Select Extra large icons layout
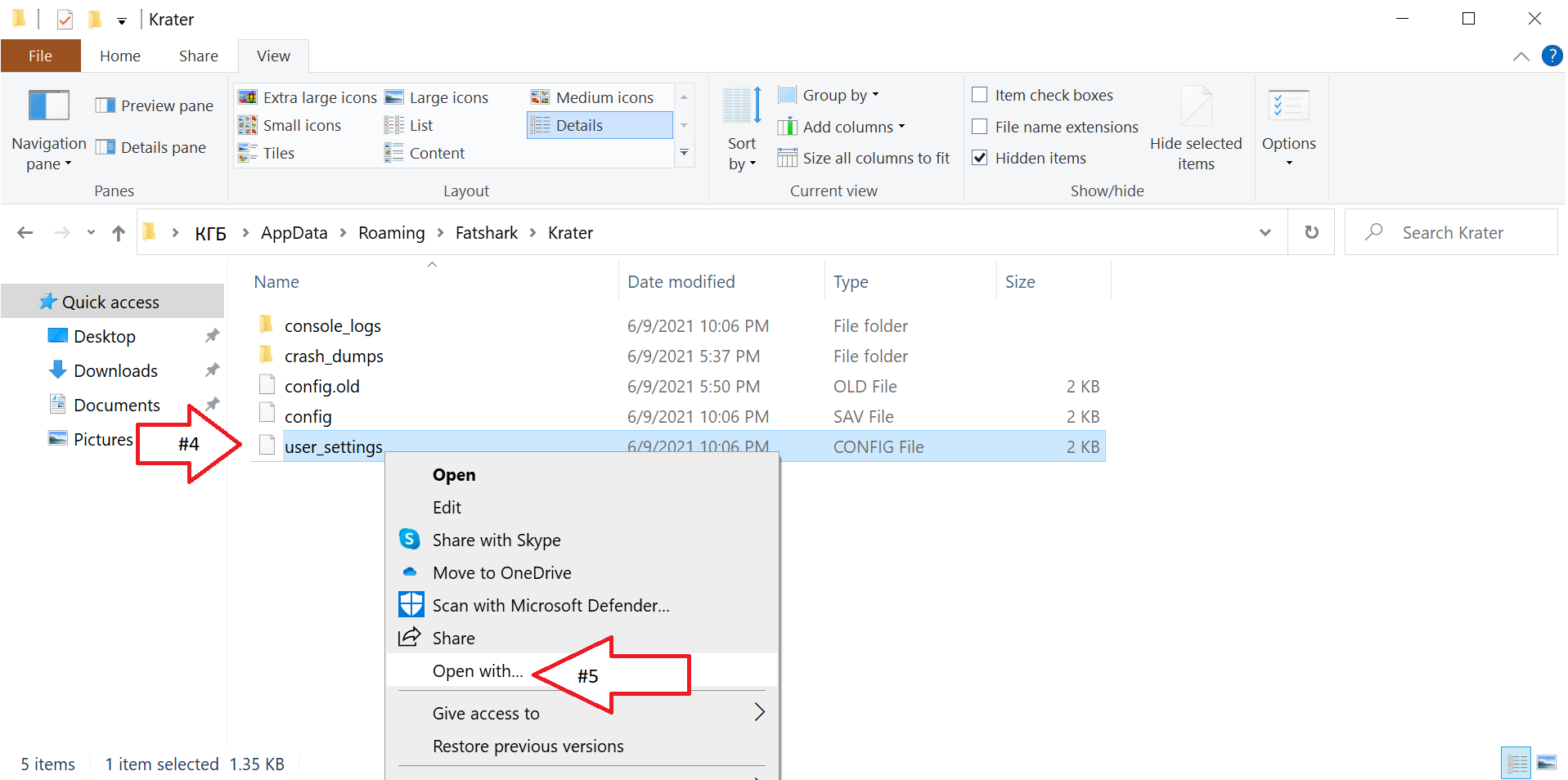The width and height of the screenshot is (1568, 780). (x=309, y=97)
